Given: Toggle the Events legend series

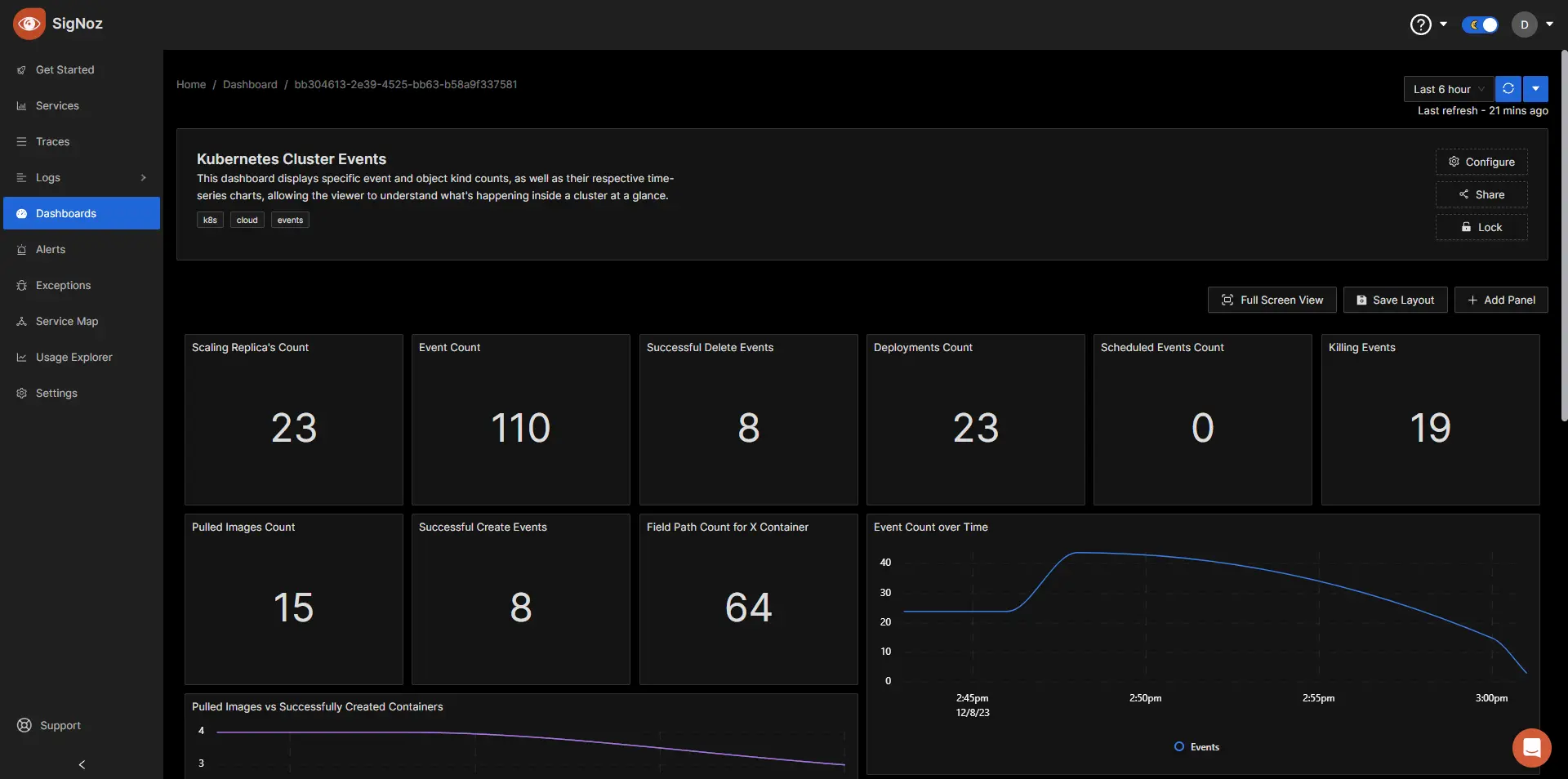Looking at the screenshot, I should point(1196,746).
